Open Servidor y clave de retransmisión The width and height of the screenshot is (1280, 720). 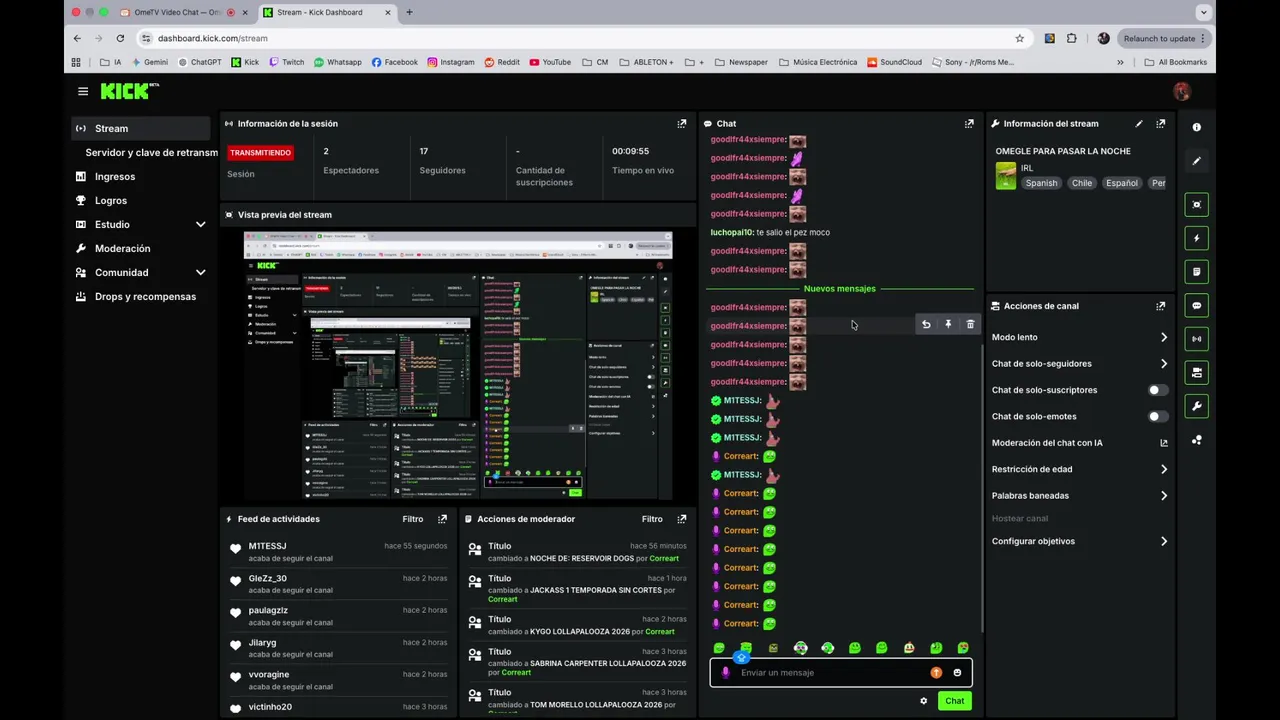click(151, 152)
